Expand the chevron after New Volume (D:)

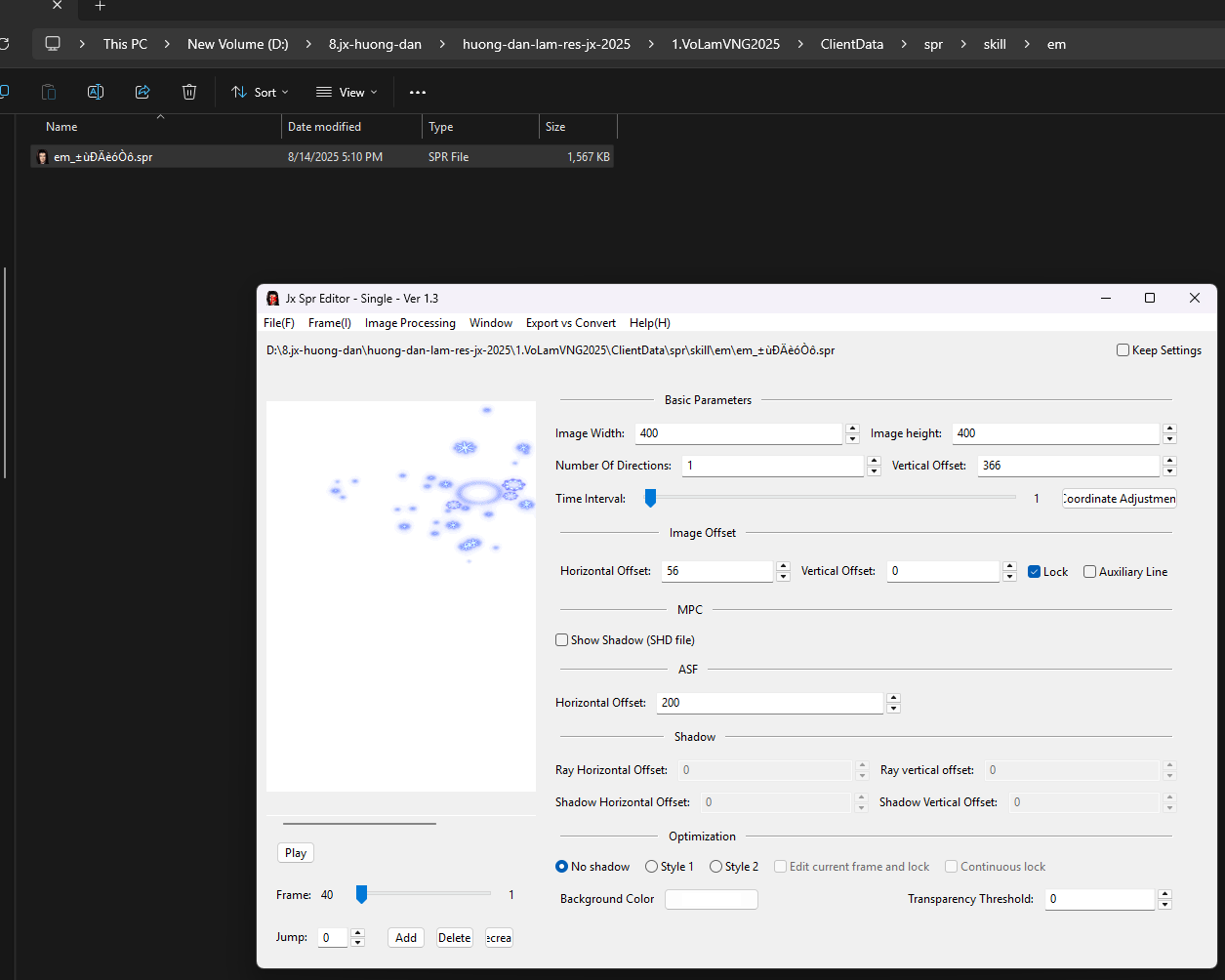coord(308,44)
